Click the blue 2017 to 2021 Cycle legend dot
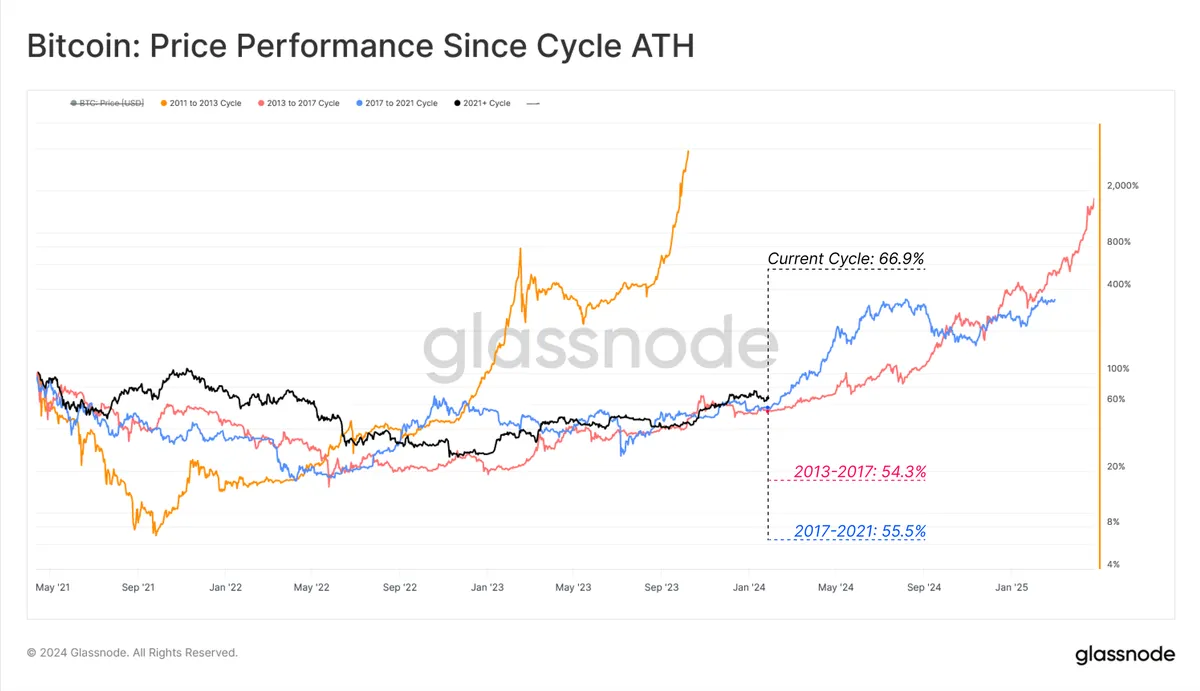Image resolution: width=1200 pixels, height=691 pixels. (359, 103)
